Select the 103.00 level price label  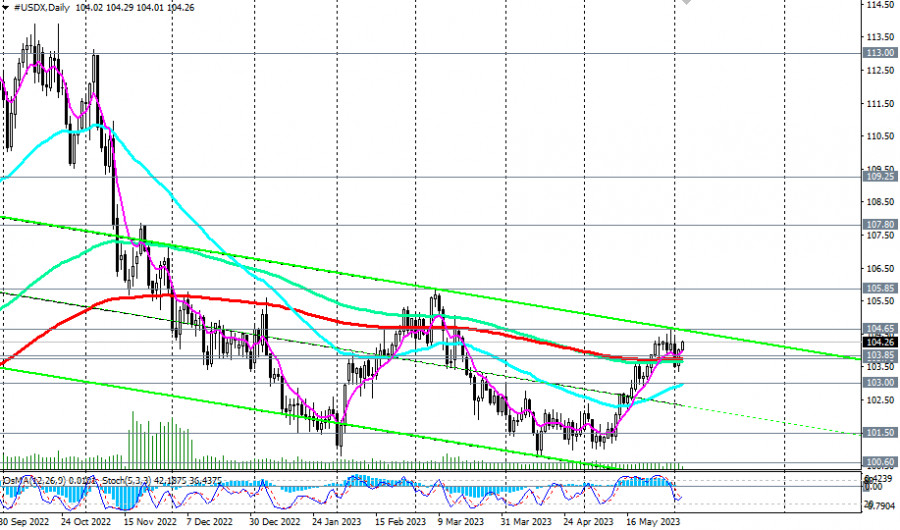(x=880, y=382)
